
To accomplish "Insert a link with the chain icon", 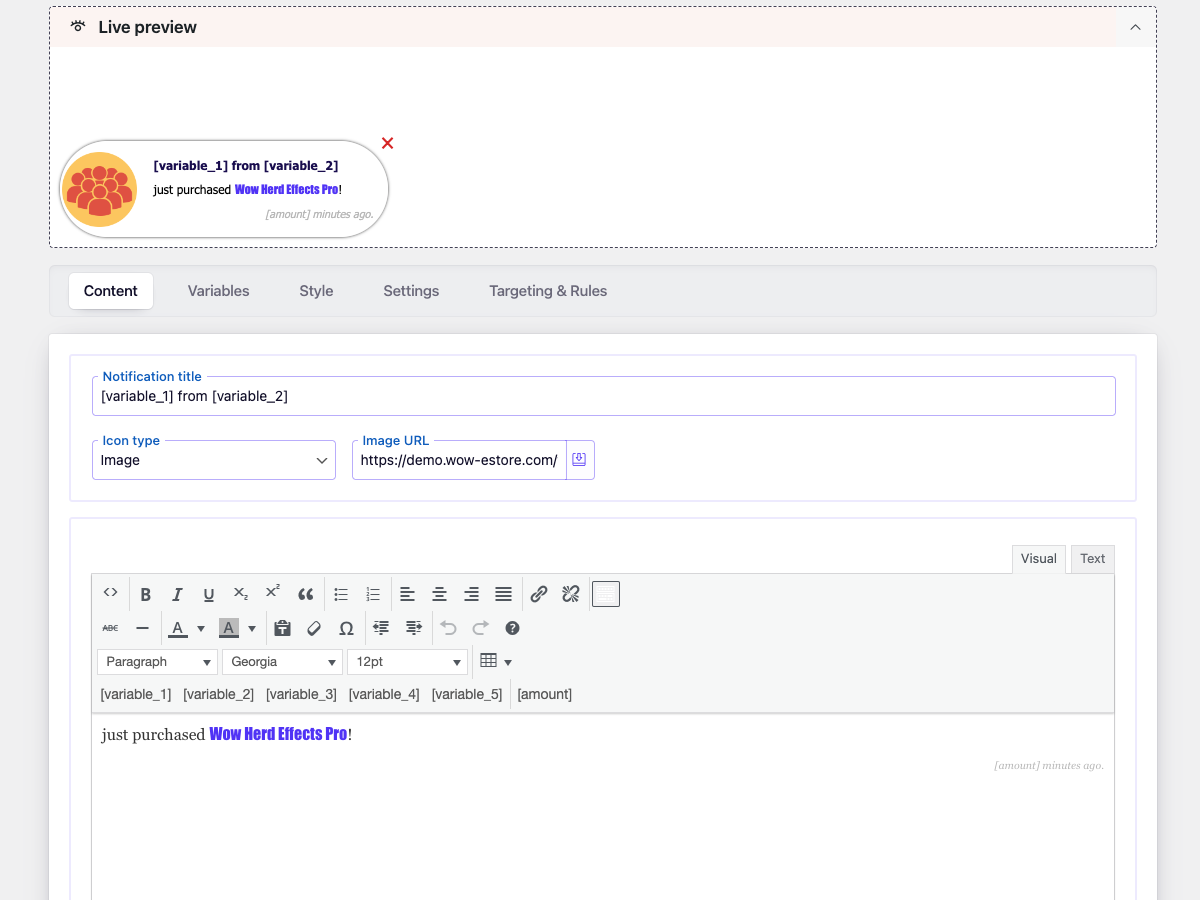I will click(x=538, y=594).
